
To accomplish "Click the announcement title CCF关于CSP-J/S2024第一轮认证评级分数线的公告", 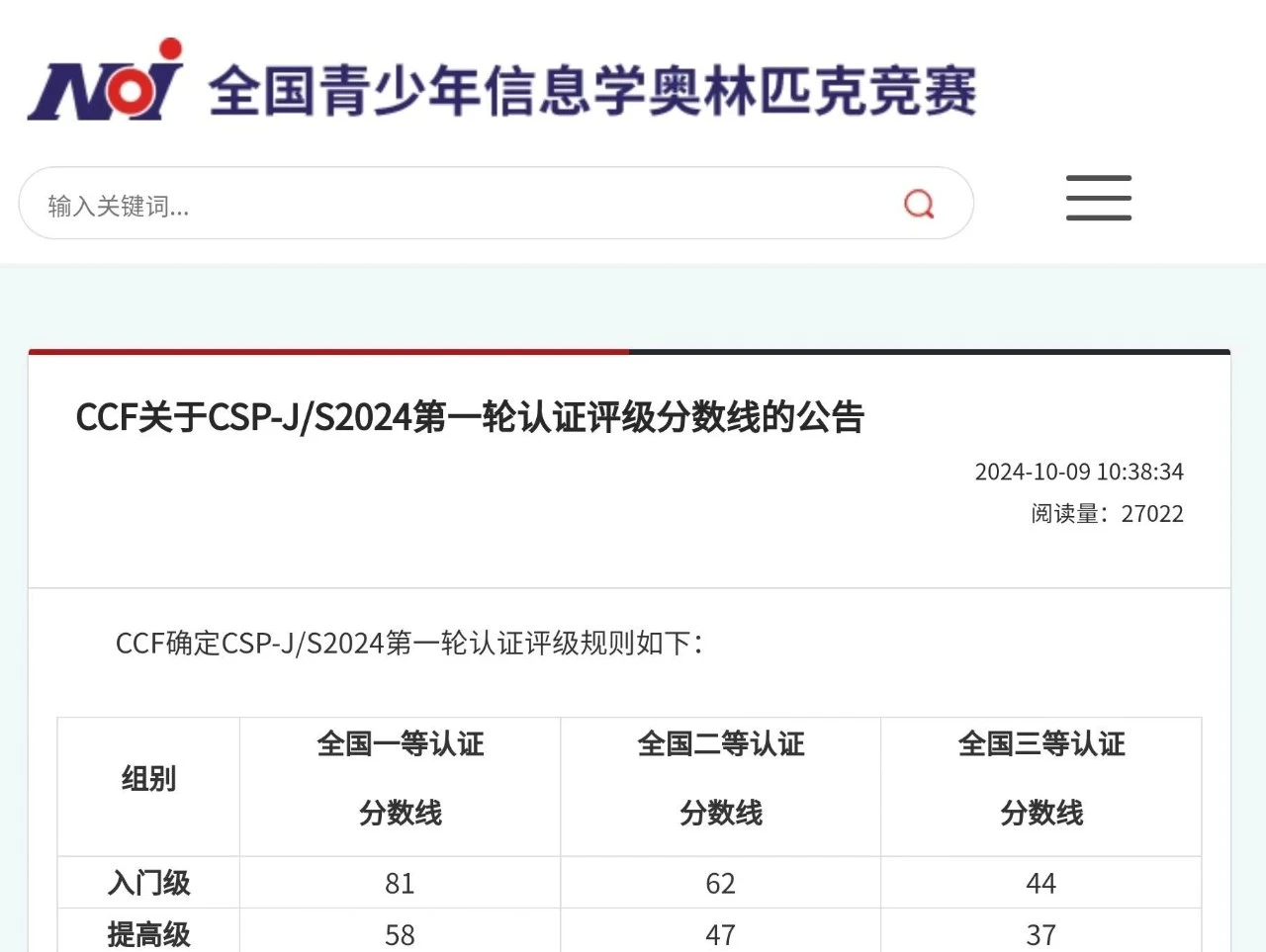I will point(470,417).
